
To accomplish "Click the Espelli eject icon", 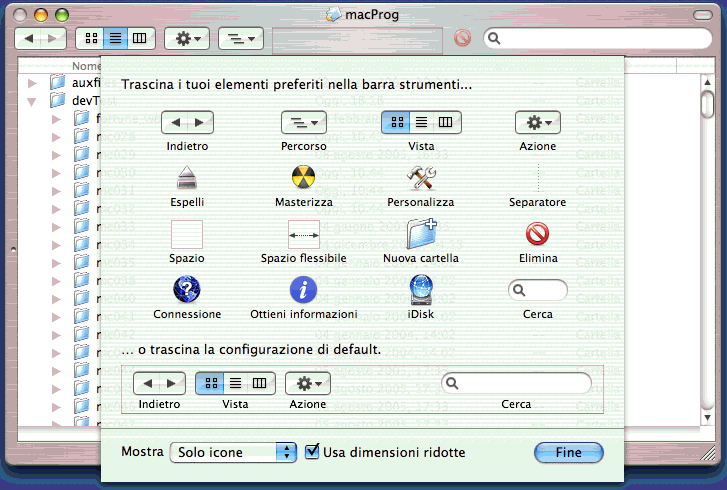I will tap(187, 178).
